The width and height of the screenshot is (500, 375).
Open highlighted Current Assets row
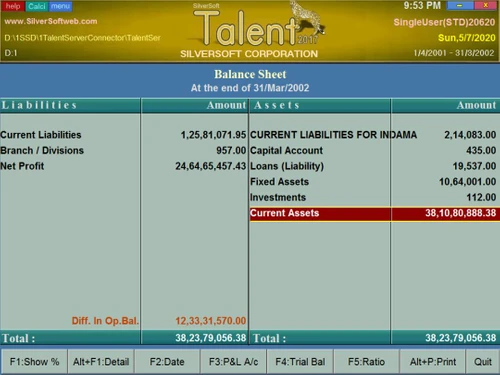click(x=375, y=213)
